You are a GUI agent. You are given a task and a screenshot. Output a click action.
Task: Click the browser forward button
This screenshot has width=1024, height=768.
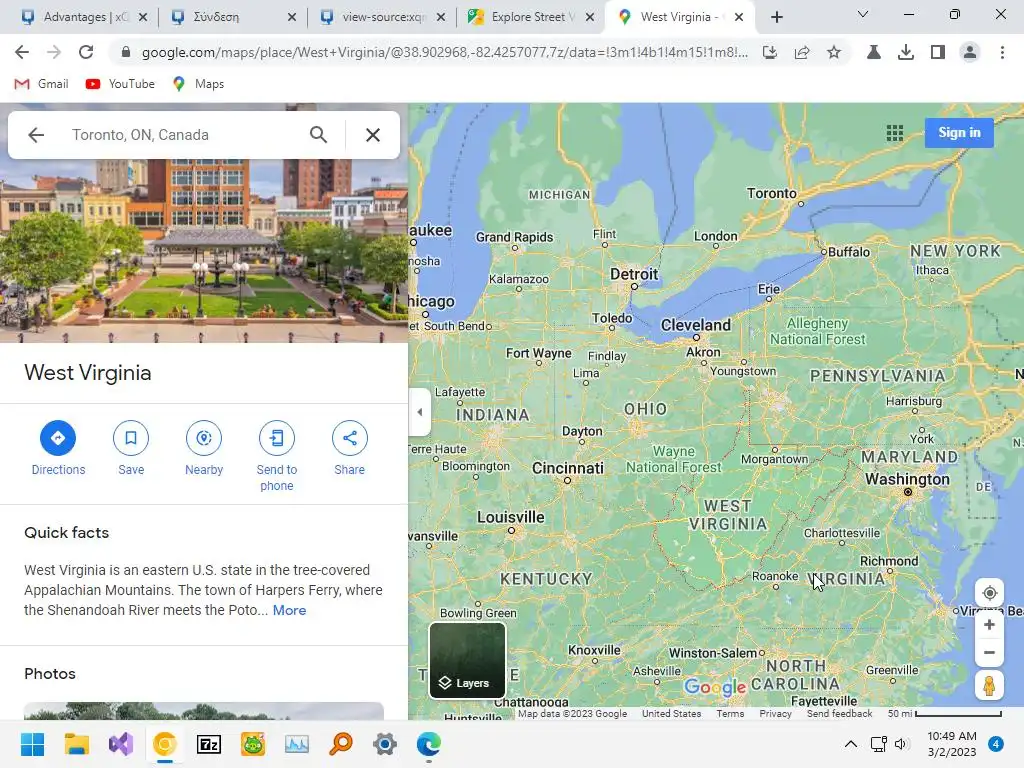pos(54,52)
